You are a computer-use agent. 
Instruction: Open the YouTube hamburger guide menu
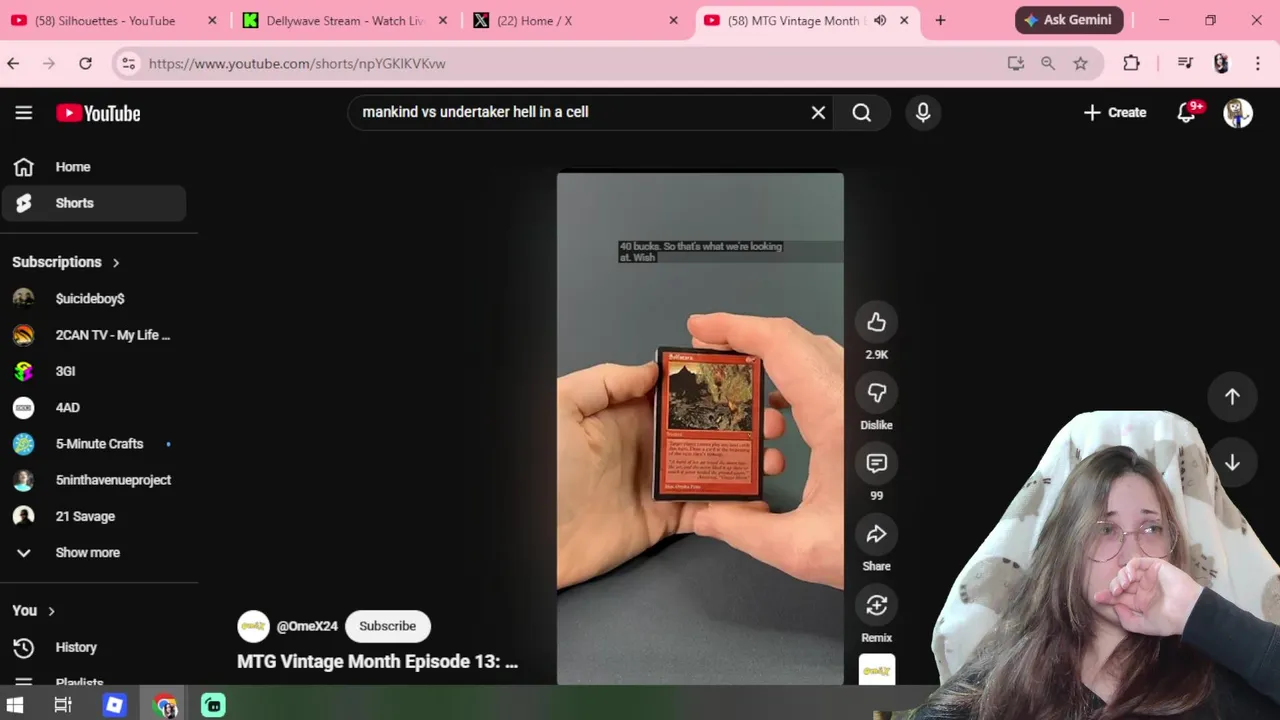pos(24,113)
